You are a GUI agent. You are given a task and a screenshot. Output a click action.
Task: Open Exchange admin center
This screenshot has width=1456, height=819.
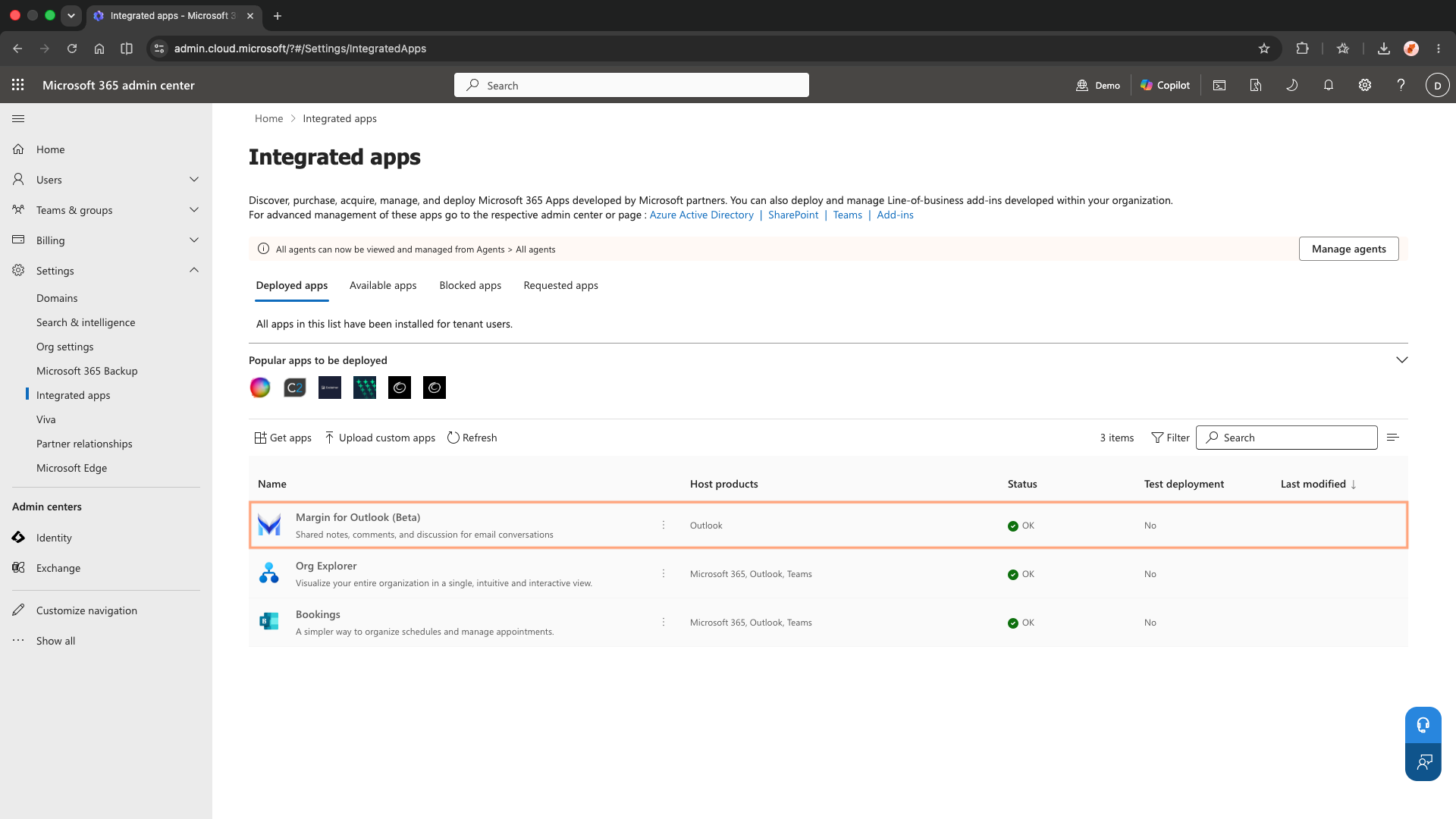58,568
